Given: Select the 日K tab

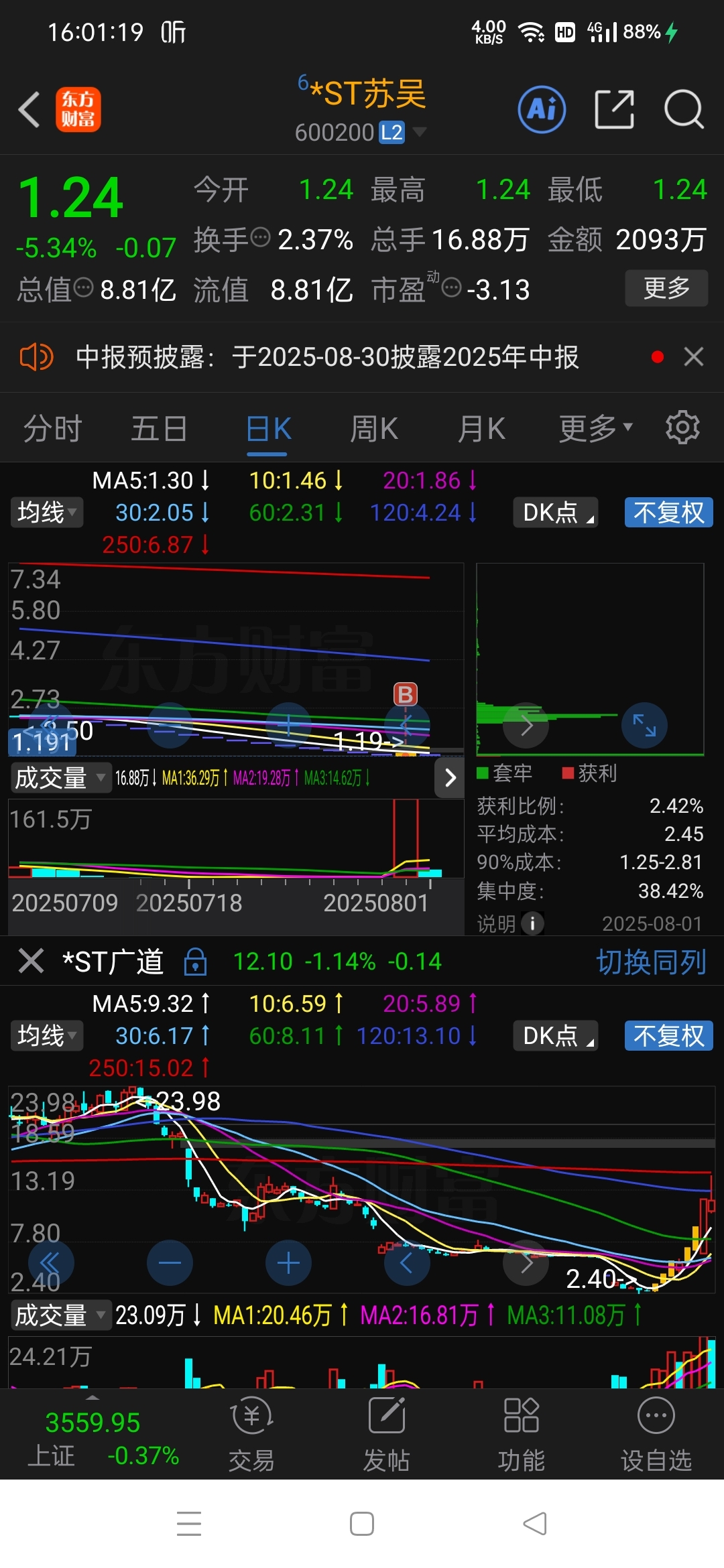Looking at the screenshot, I should (268, 428).
